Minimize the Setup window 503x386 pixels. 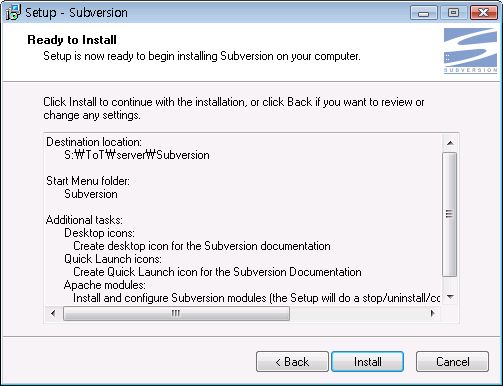point(424,13)
